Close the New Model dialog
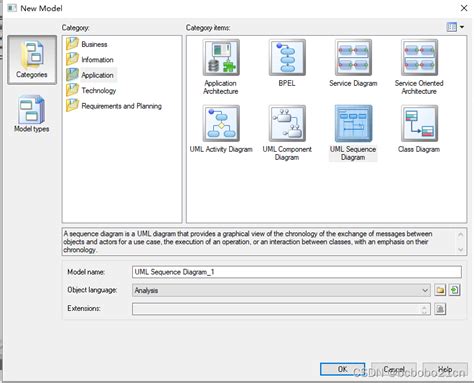This screenshot has width=474, height=383. click(464, 8)
